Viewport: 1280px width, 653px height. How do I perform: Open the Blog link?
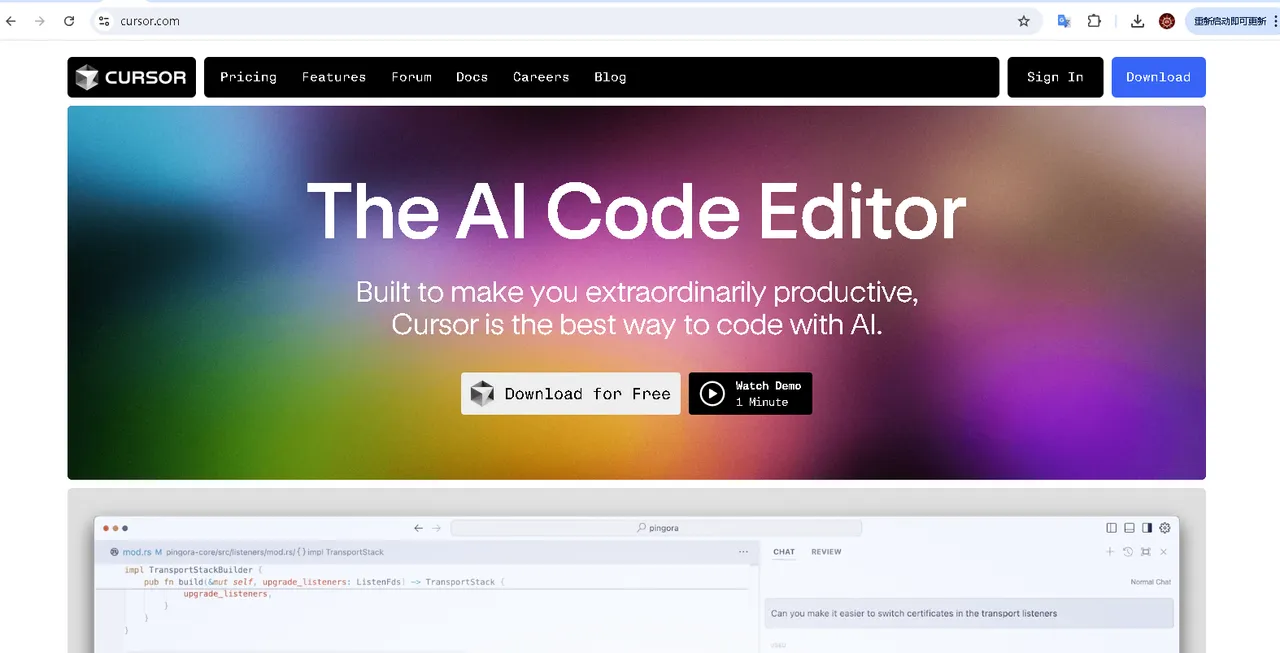click(x=610, y=77)
